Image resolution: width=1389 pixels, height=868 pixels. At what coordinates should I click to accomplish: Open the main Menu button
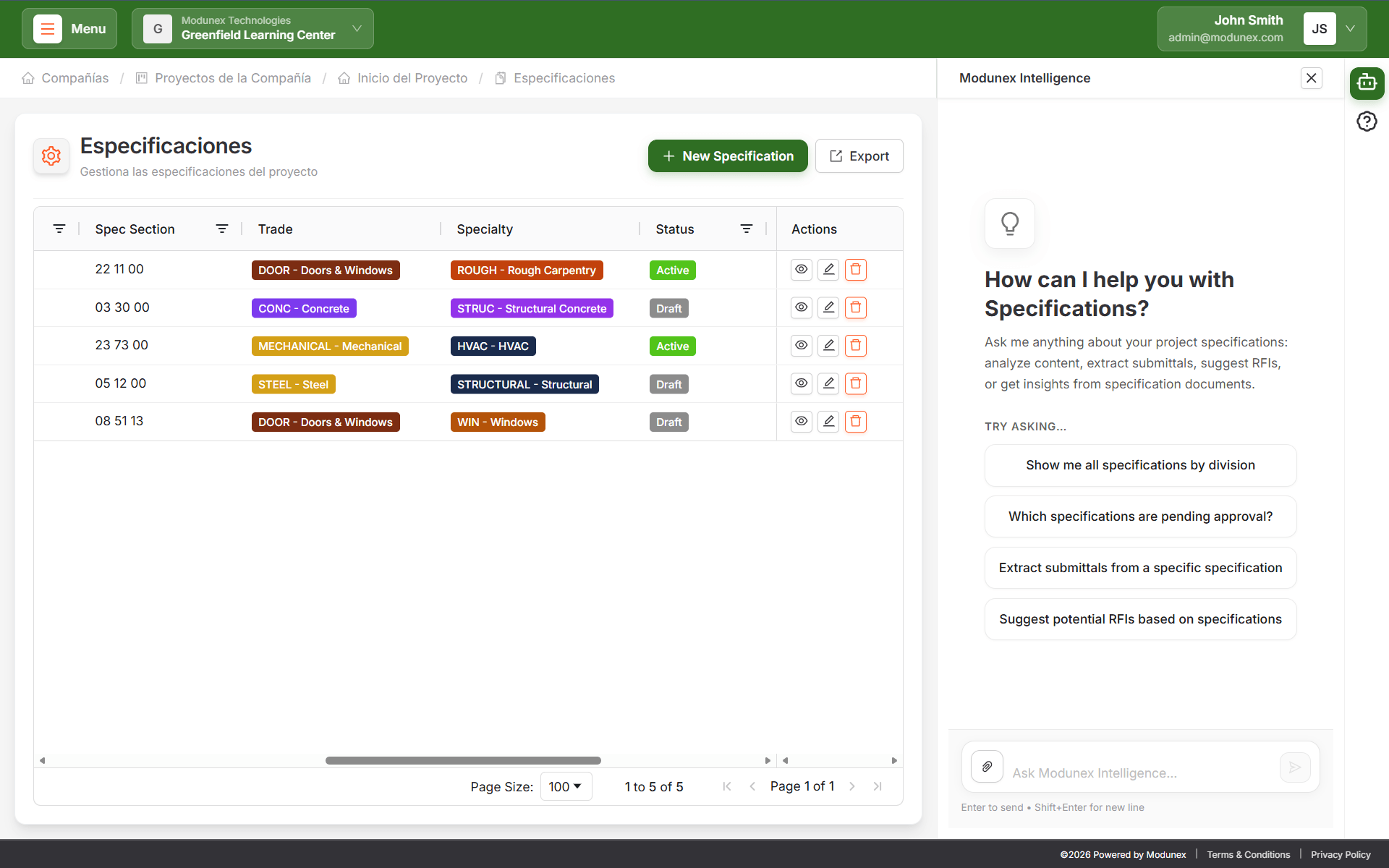(x=69, y=29)
